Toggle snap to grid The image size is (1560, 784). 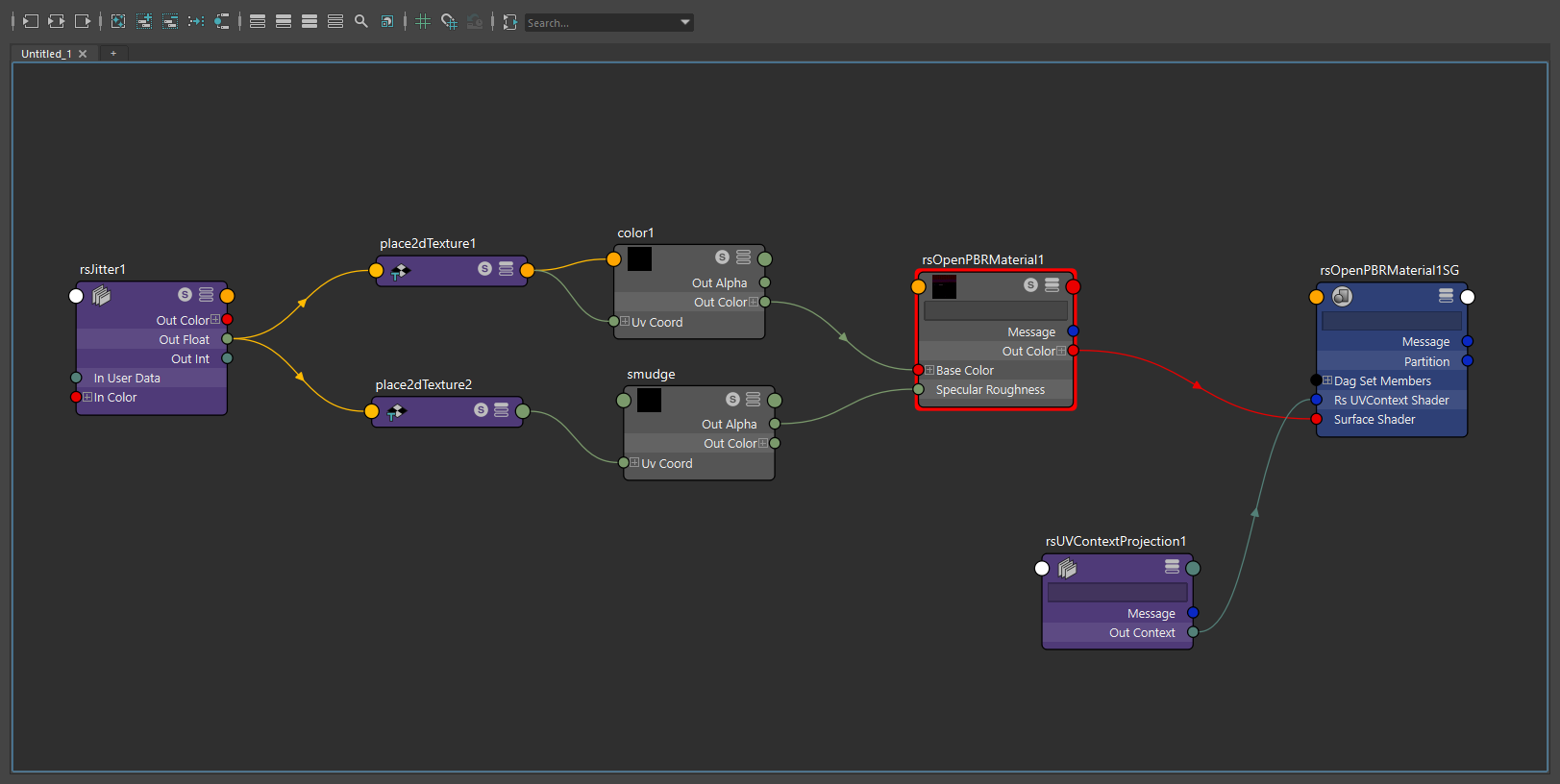[449, 21]
